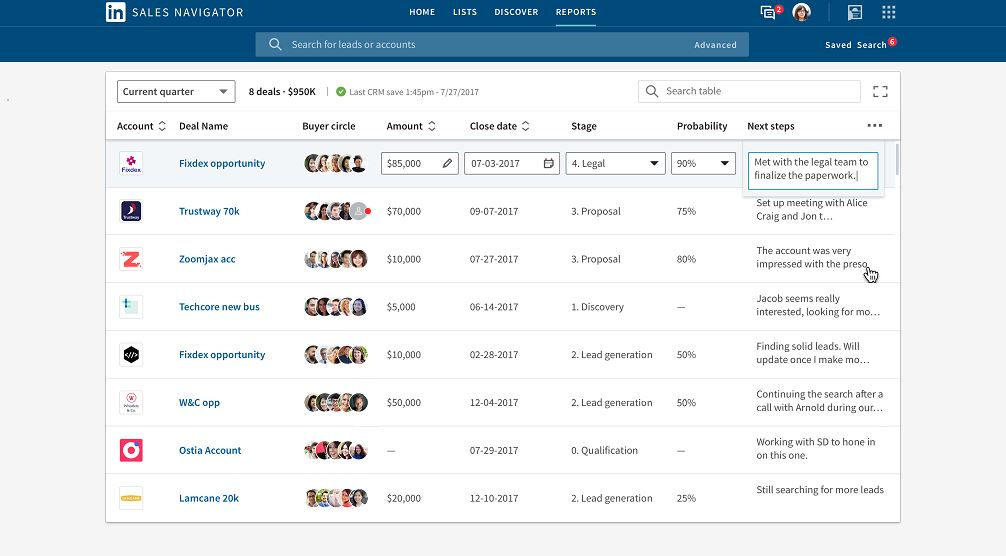Expand table to fullscreen
The width and height of the screenshot is (1006, 556).
(880, 92)
